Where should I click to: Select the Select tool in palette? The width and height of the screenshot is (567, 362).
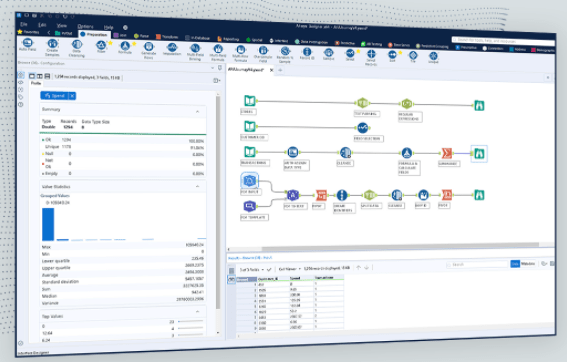click(350, 55)
